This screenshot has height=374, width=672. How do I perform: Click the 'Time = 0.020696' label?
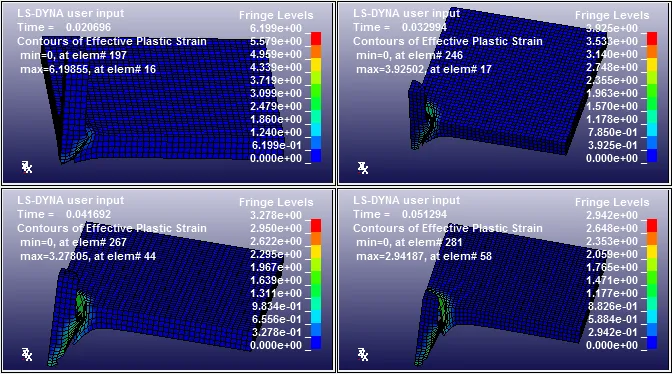[64, 27]
